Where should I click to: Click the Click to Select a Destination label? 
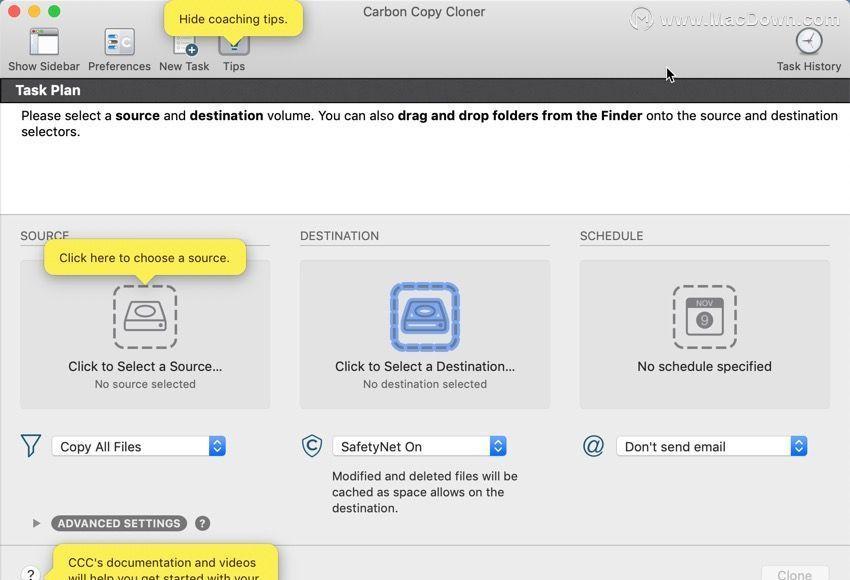(425, 366)
